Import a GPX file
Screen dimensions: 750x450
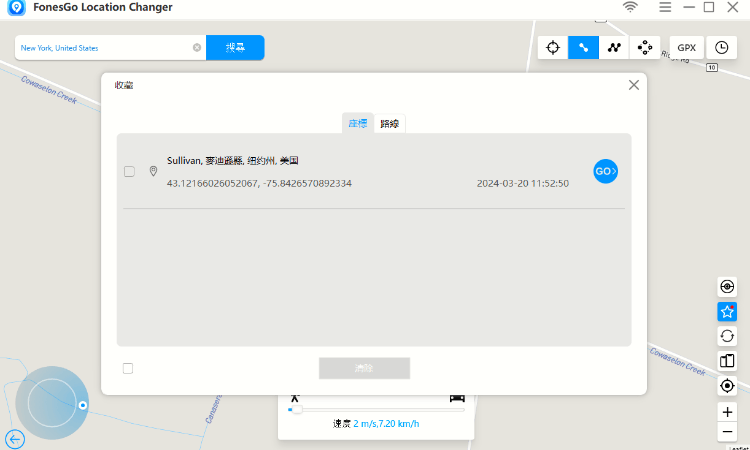(686, 47)
